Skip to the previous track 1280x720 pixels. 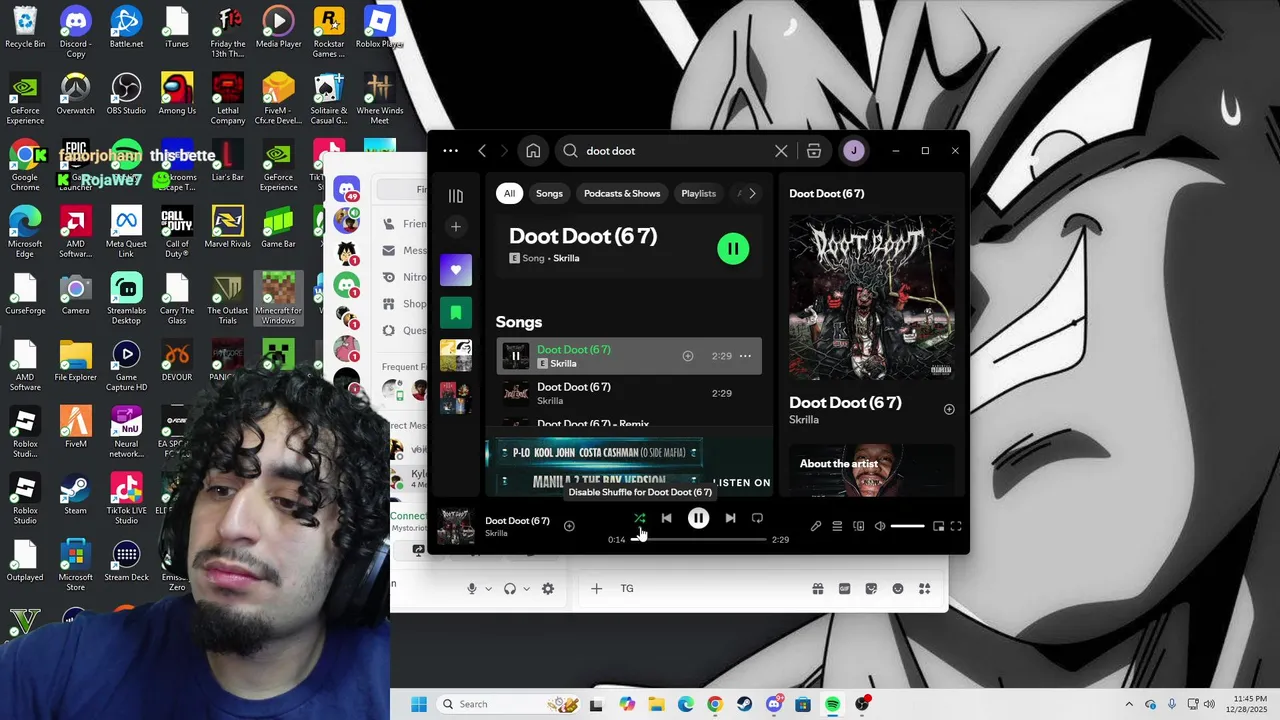click(667, 518)
